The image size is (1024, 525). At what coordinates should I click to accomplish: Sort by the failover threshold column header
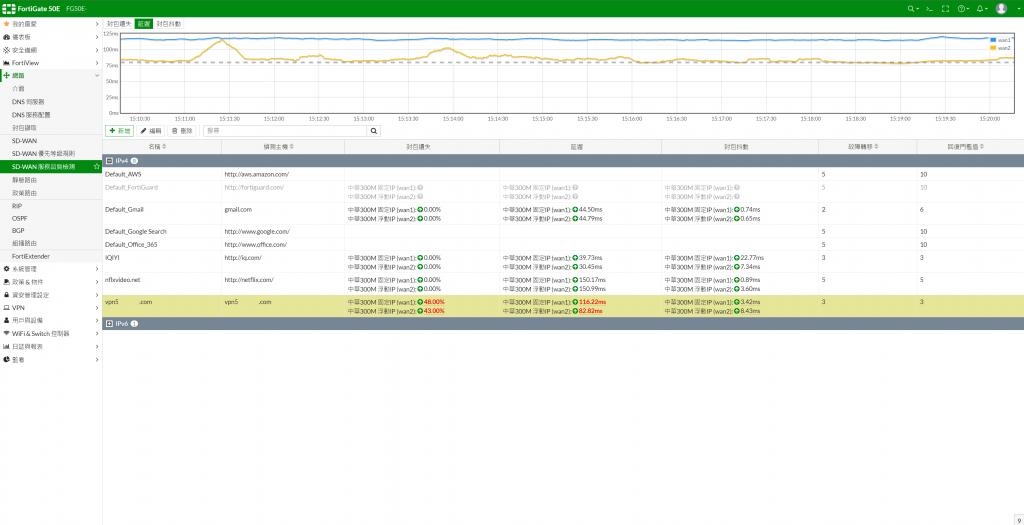(x=867, y=147)
